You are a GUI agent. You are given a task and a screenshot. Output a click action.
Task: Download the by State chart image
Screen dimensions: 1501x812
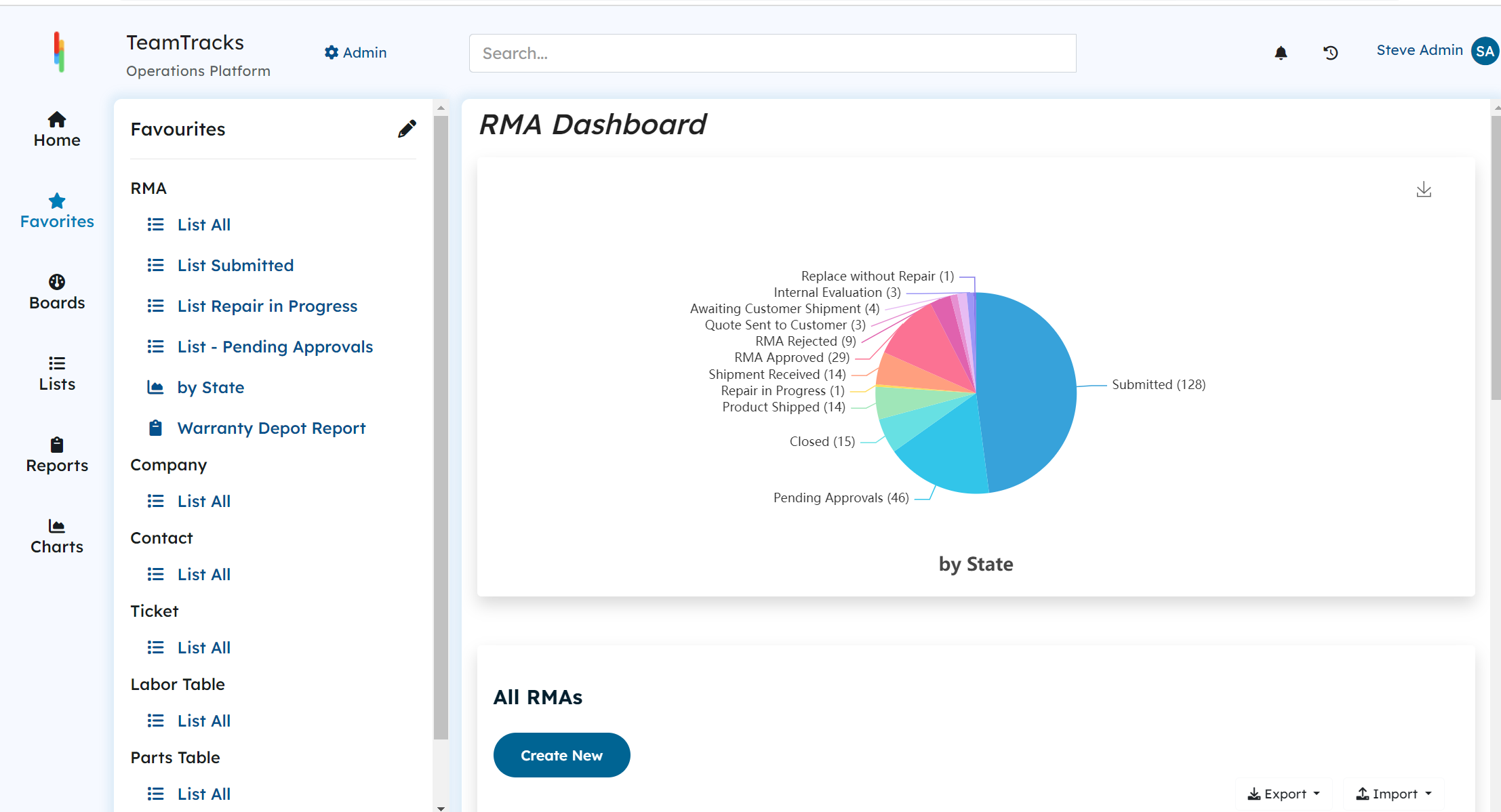[1424, 190]
